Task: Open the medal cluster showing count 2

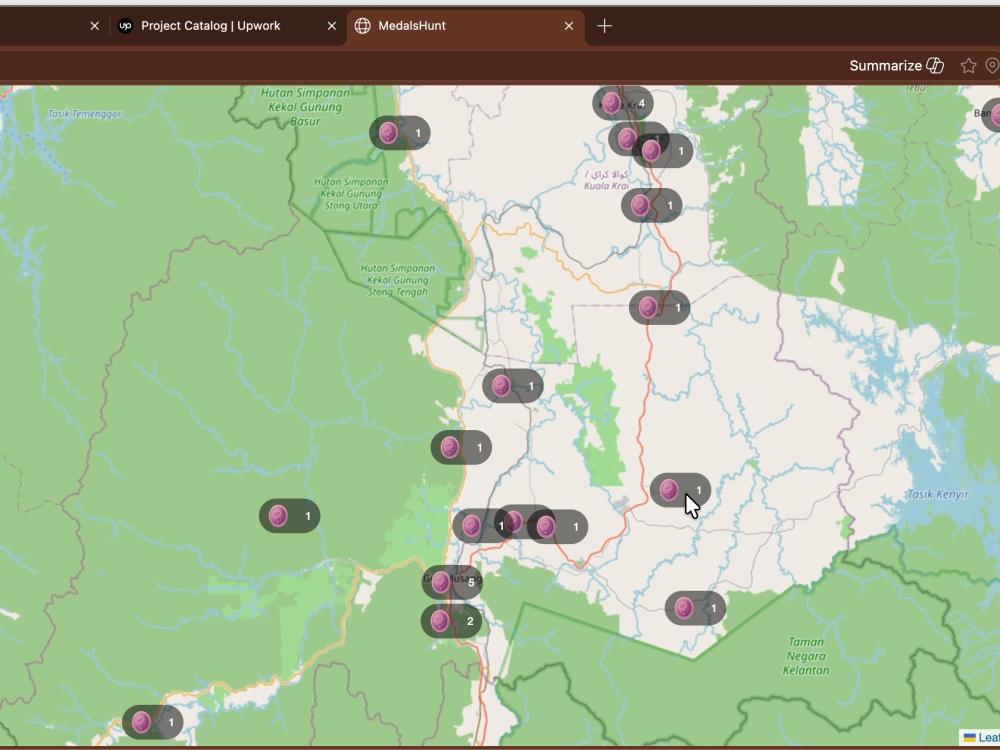Action: (x=452, y=621)
